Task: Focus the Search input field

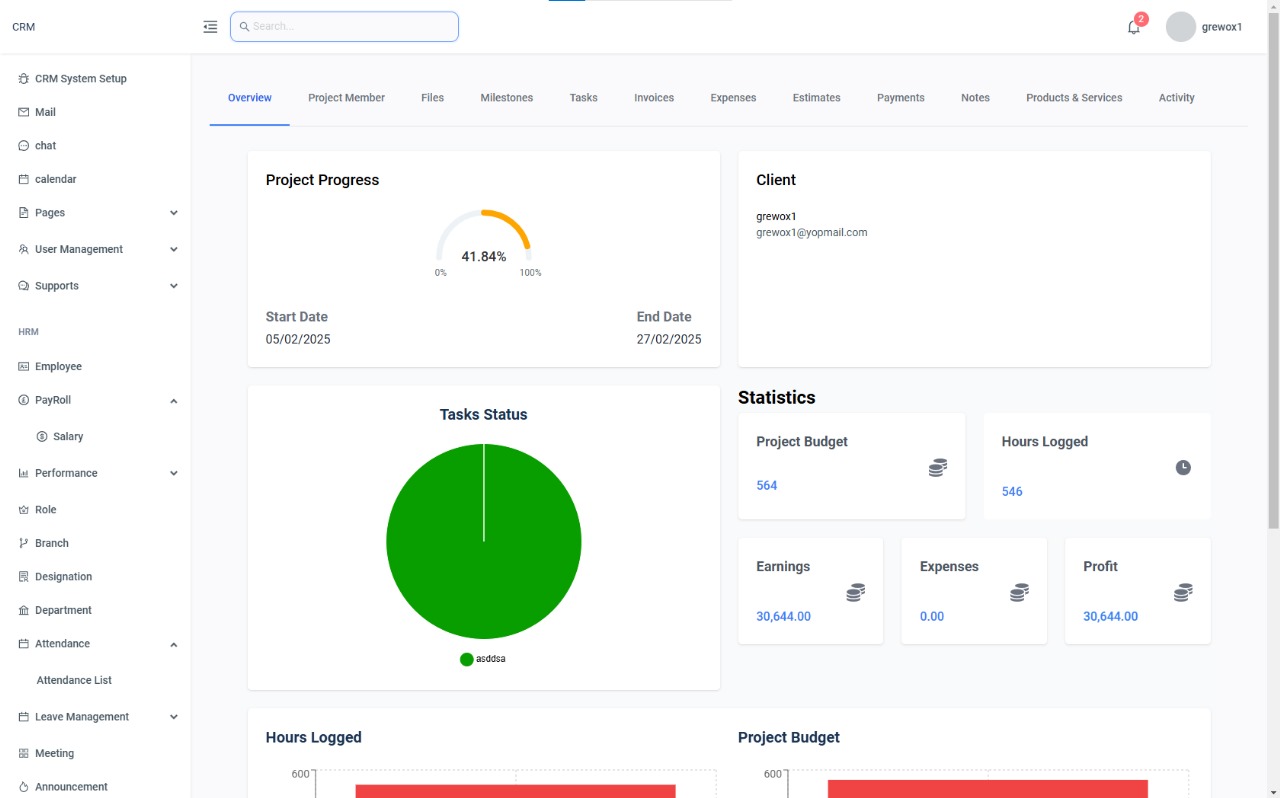Action: pyautogui.click(x=344, y=27)
